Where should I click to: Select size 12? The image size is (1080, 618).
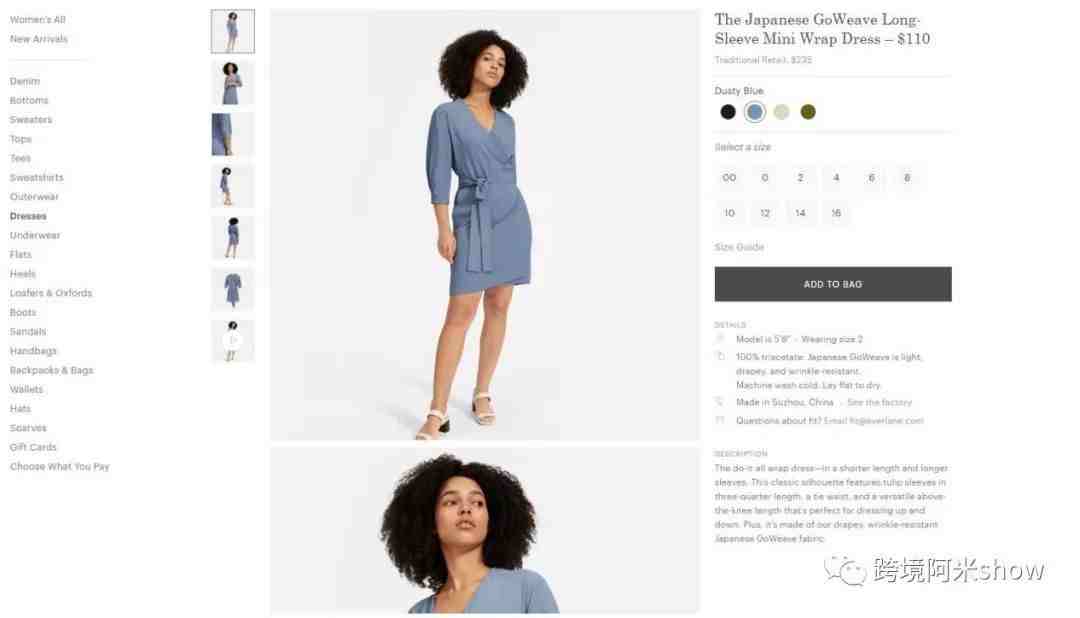tap(765, 213)
